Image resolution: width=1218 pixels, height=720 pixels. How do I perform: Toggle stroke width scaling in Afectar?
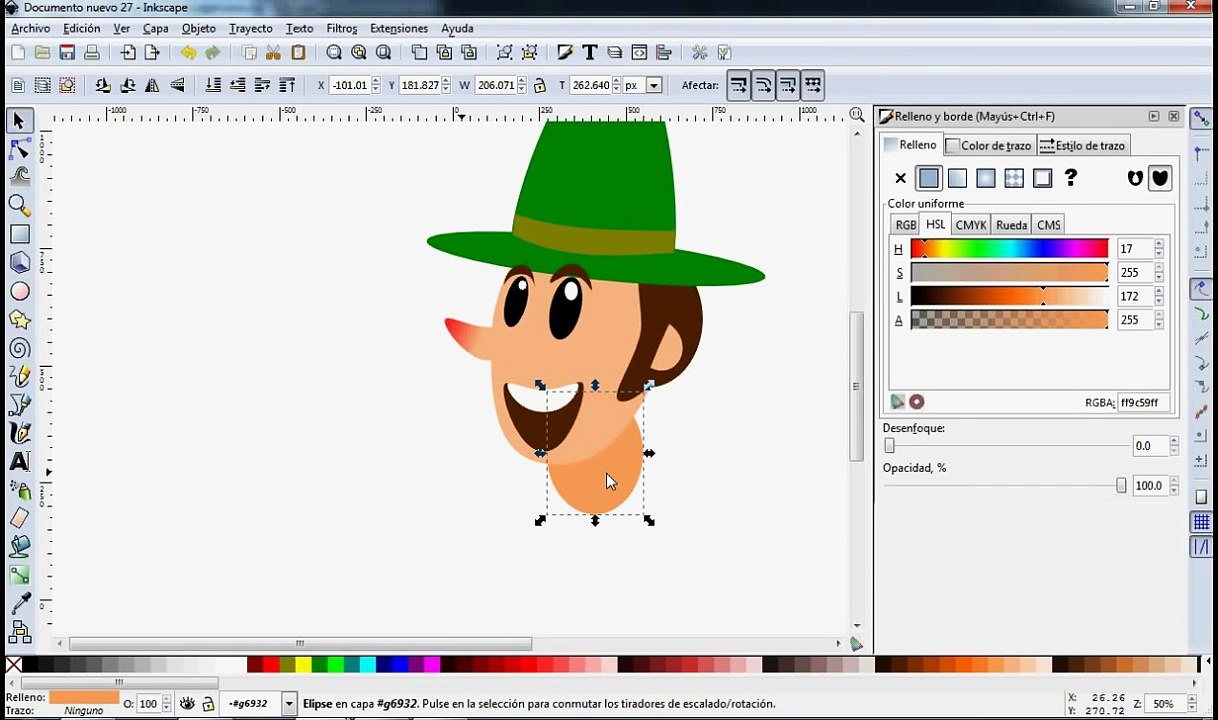[x=739, y=85]
